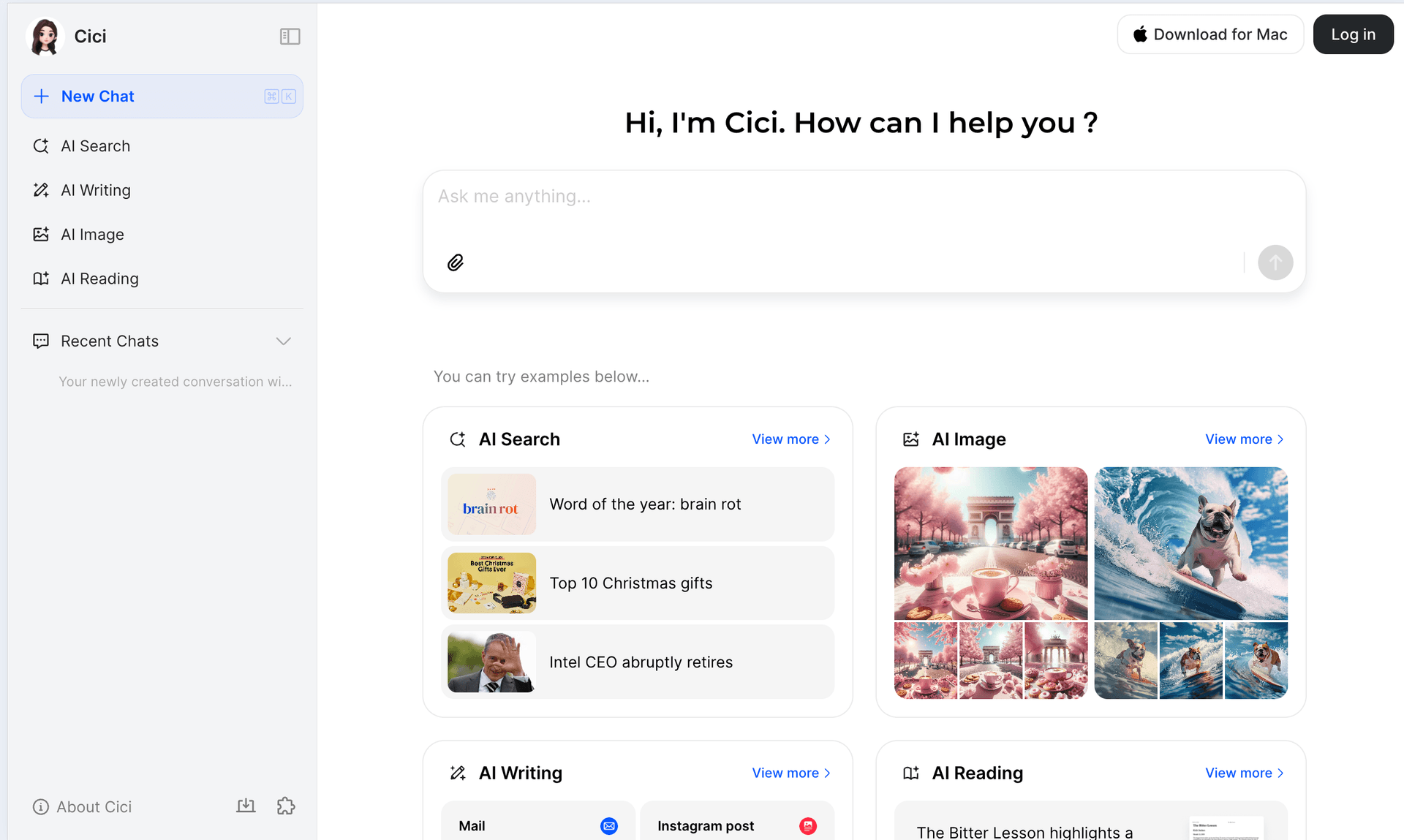The height and width of the screenshot is (840, 1404).
Task: View more AI Writing examples
Action: [791, 773]
